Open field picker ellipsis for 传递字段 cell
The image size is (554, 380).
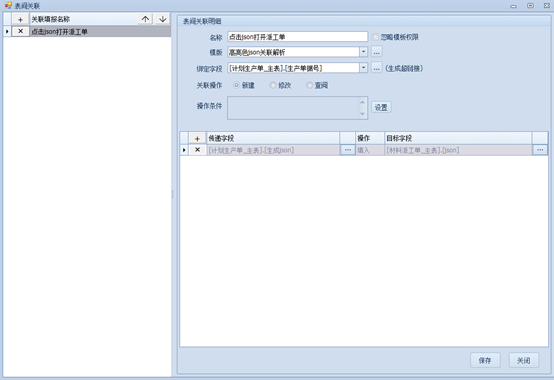point(348,150)
